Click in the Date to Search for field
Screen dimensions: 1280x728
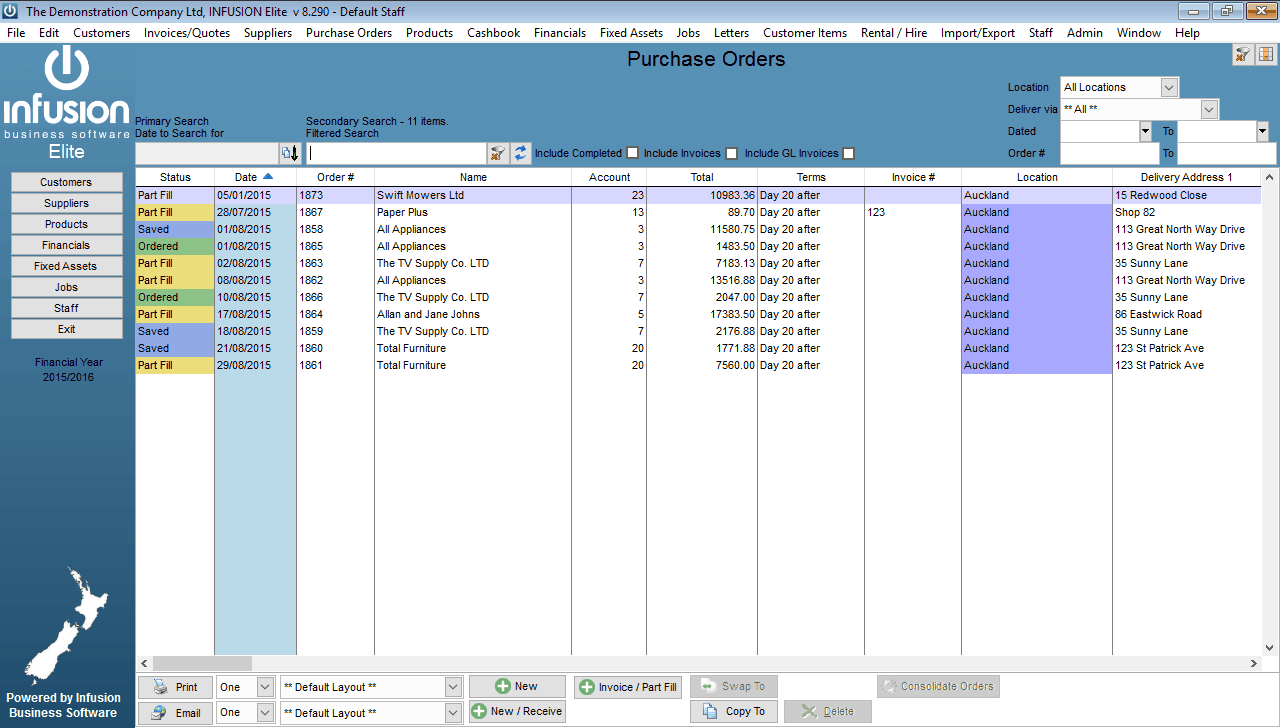tap(207, 153)
